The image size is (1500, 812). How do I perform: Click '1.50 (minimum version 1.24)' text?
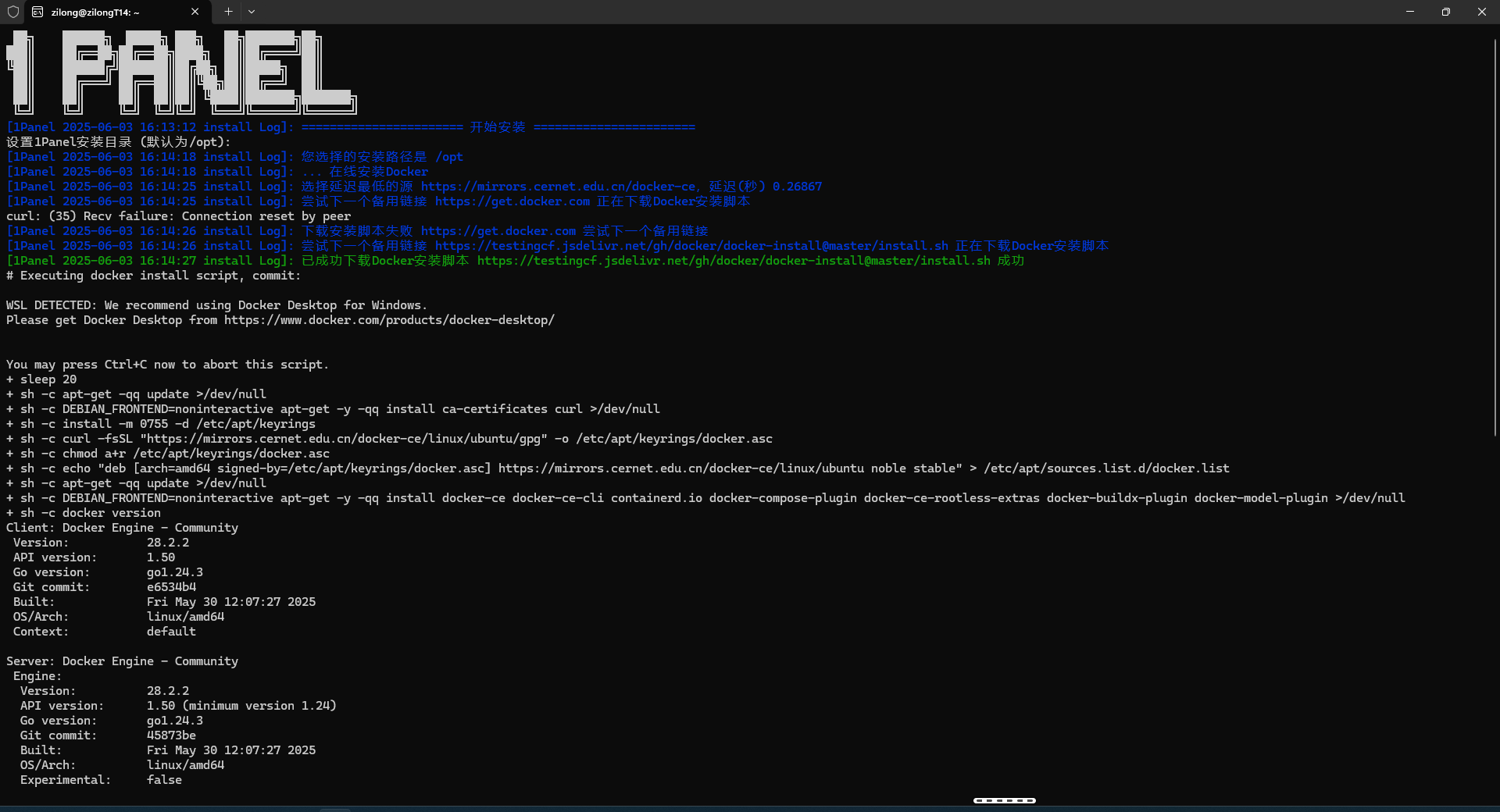click(241, 706)
